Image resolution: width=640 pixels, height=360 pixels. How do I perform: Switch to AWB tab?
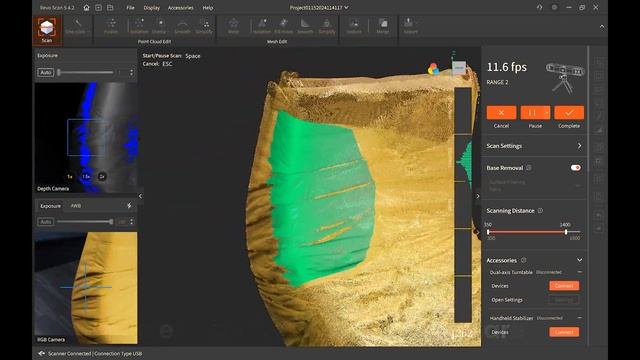(x=76, y=206)
